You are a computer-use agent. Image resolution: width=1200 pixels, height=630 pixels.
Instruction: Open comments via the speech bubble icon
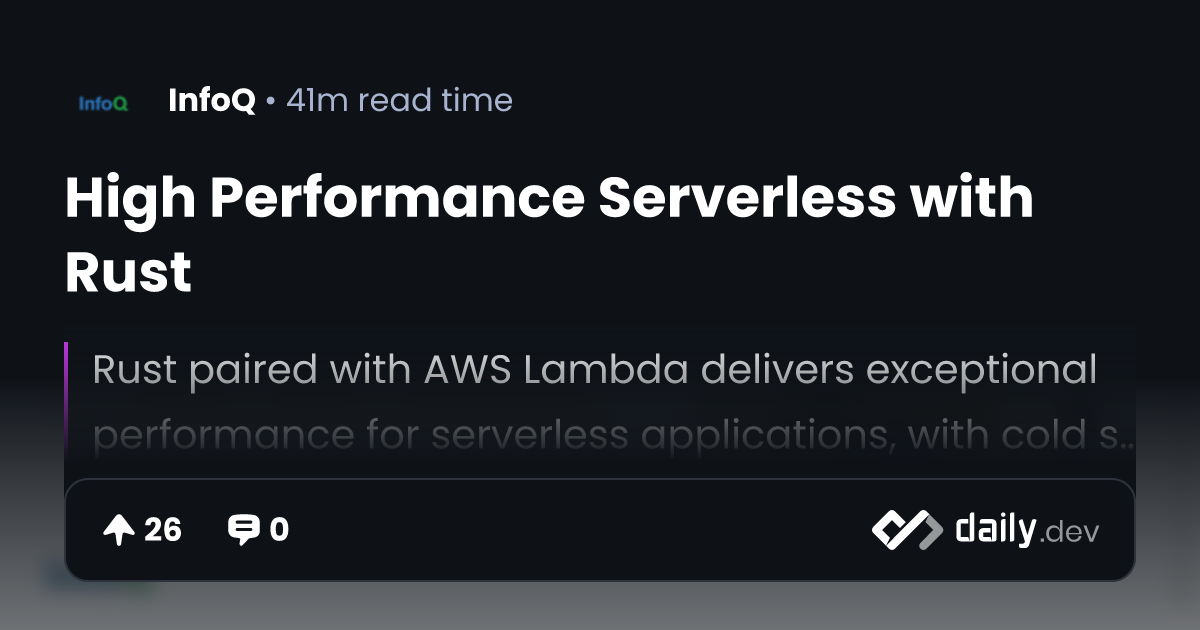[243, 530]
